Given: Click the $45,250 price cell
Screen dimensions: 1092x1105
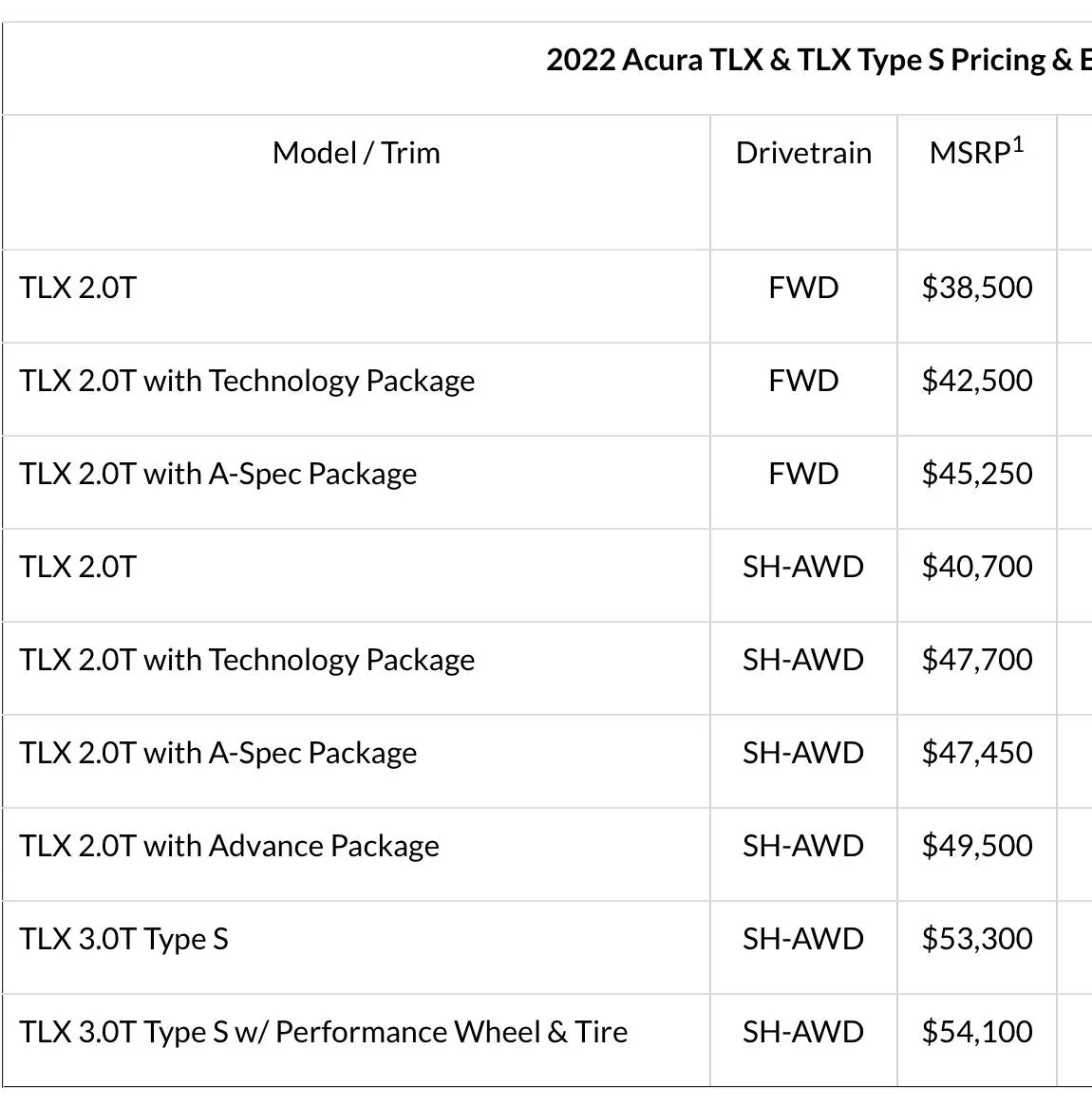Looking at the screenshot, I should tap(977, 474).
